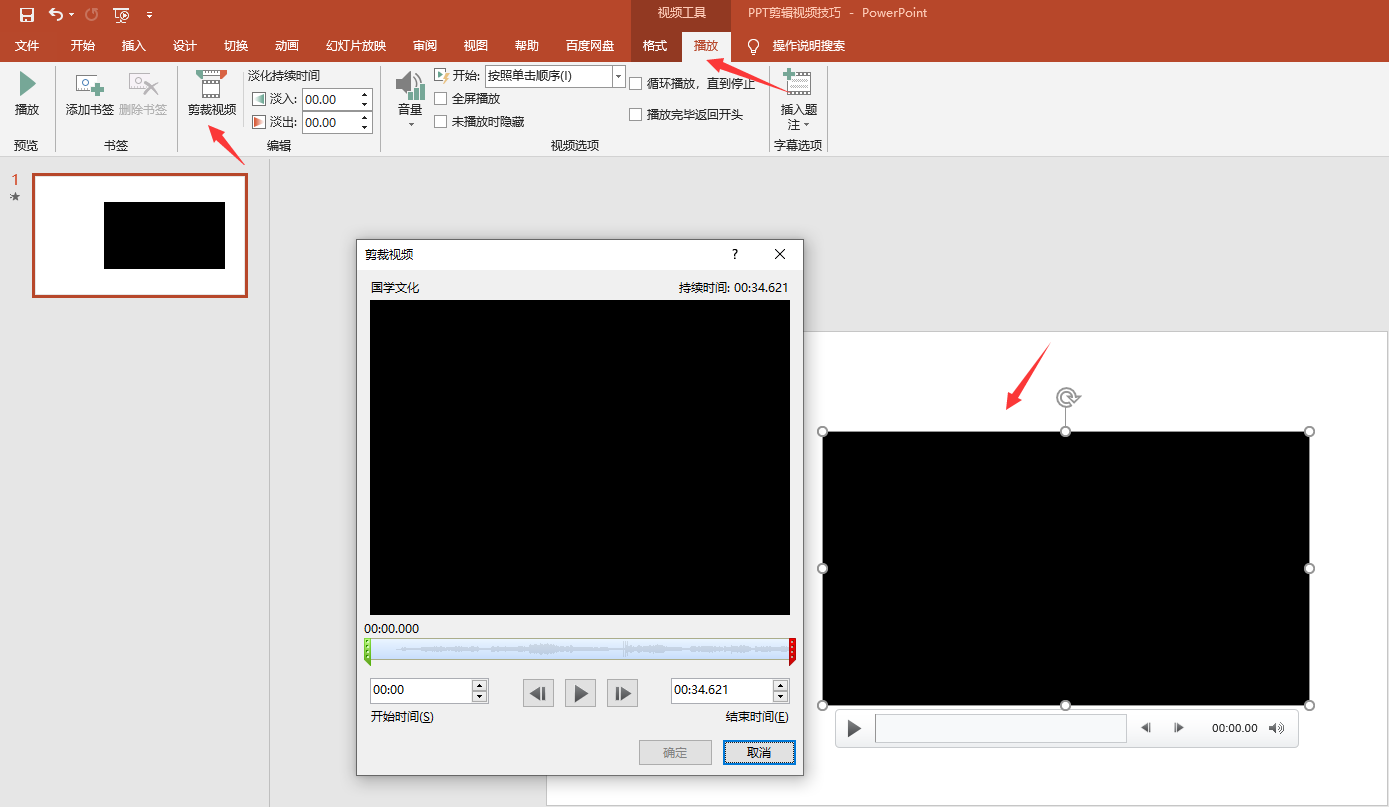Click the 取消 button
1389x807 pixels.
(759, 752)
